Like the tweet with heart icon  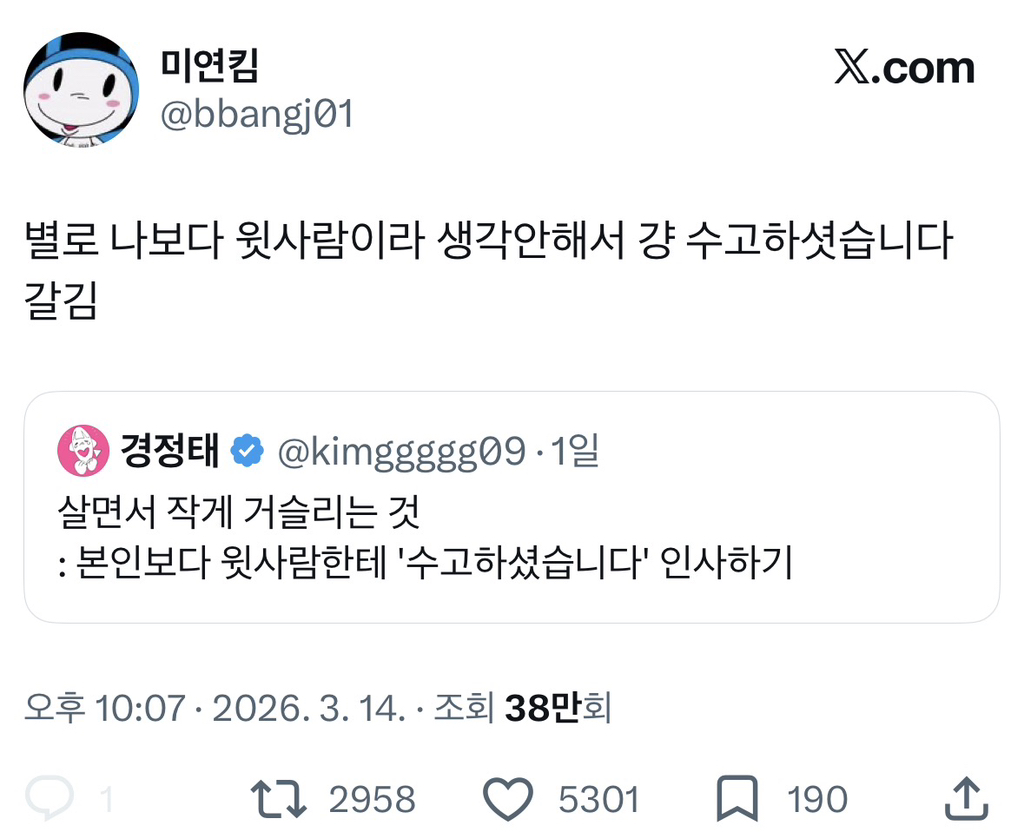click(x=509, y=797)
